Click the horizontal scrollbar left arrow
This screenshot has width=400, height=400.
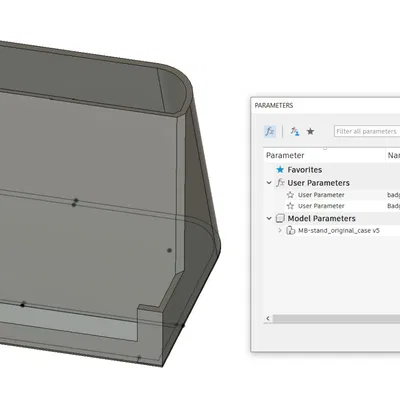pos(268,318)
